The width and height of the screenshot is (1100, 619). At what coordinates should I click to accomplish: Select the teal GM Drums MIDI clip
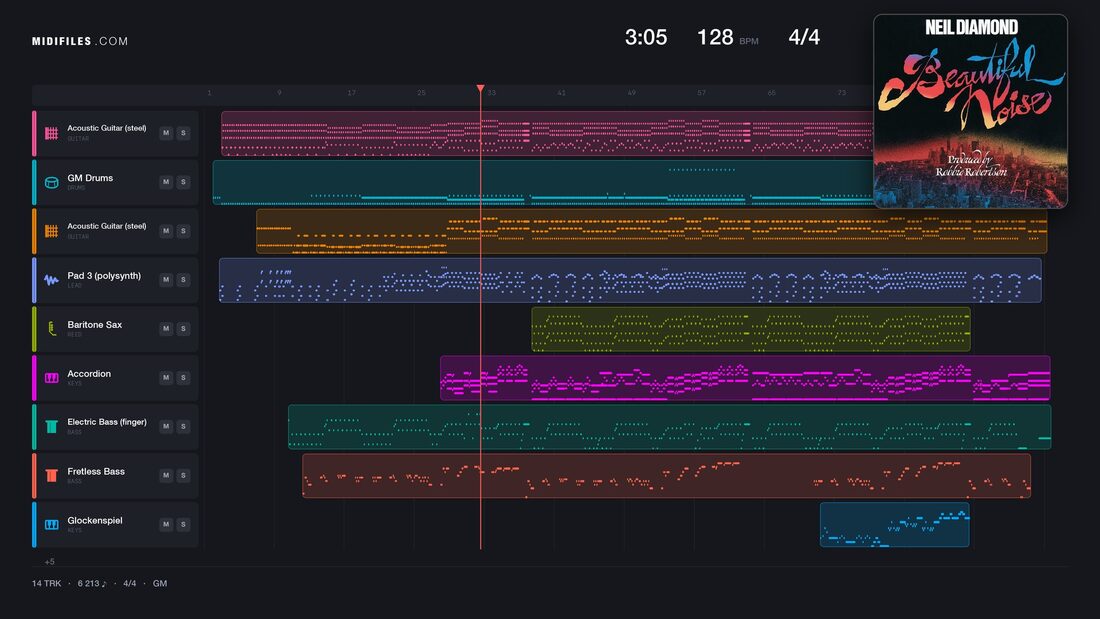click(544, 182)
